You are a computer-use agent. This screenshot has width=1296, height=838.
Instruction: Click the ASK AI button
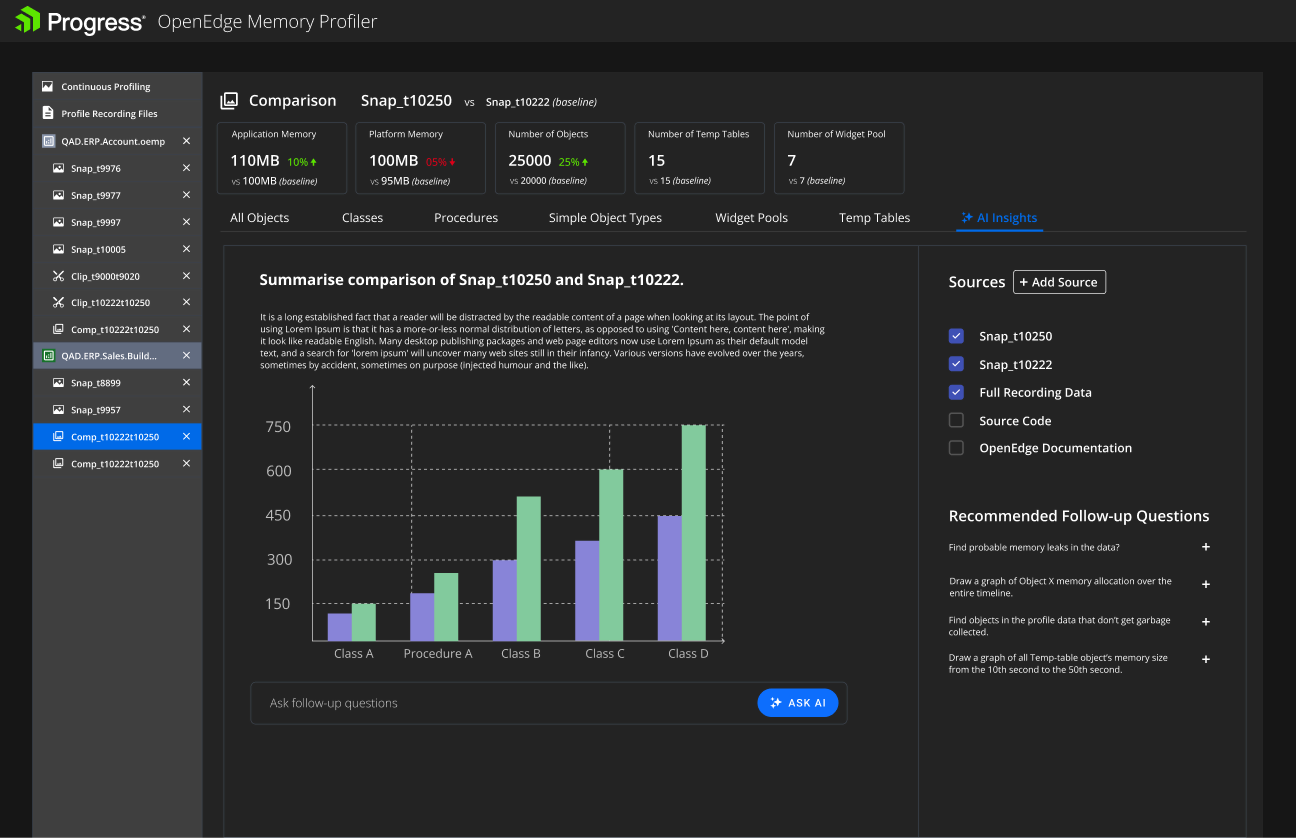[x=798, y=703]
